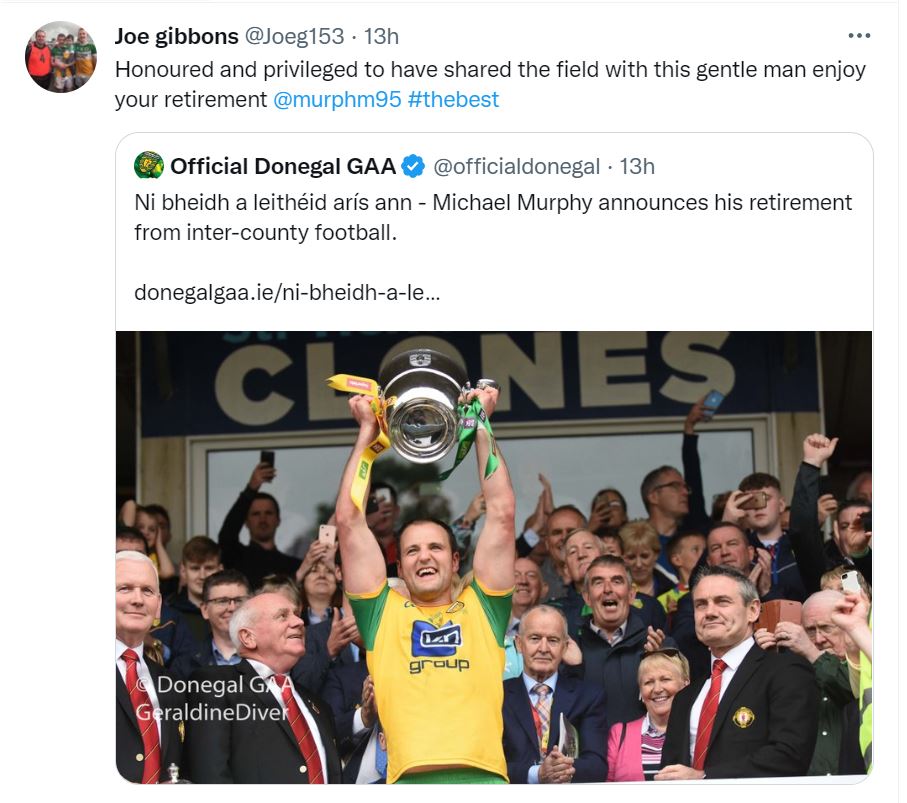
Task: Click the @Joeg153 handle
Action: (294, 36)
